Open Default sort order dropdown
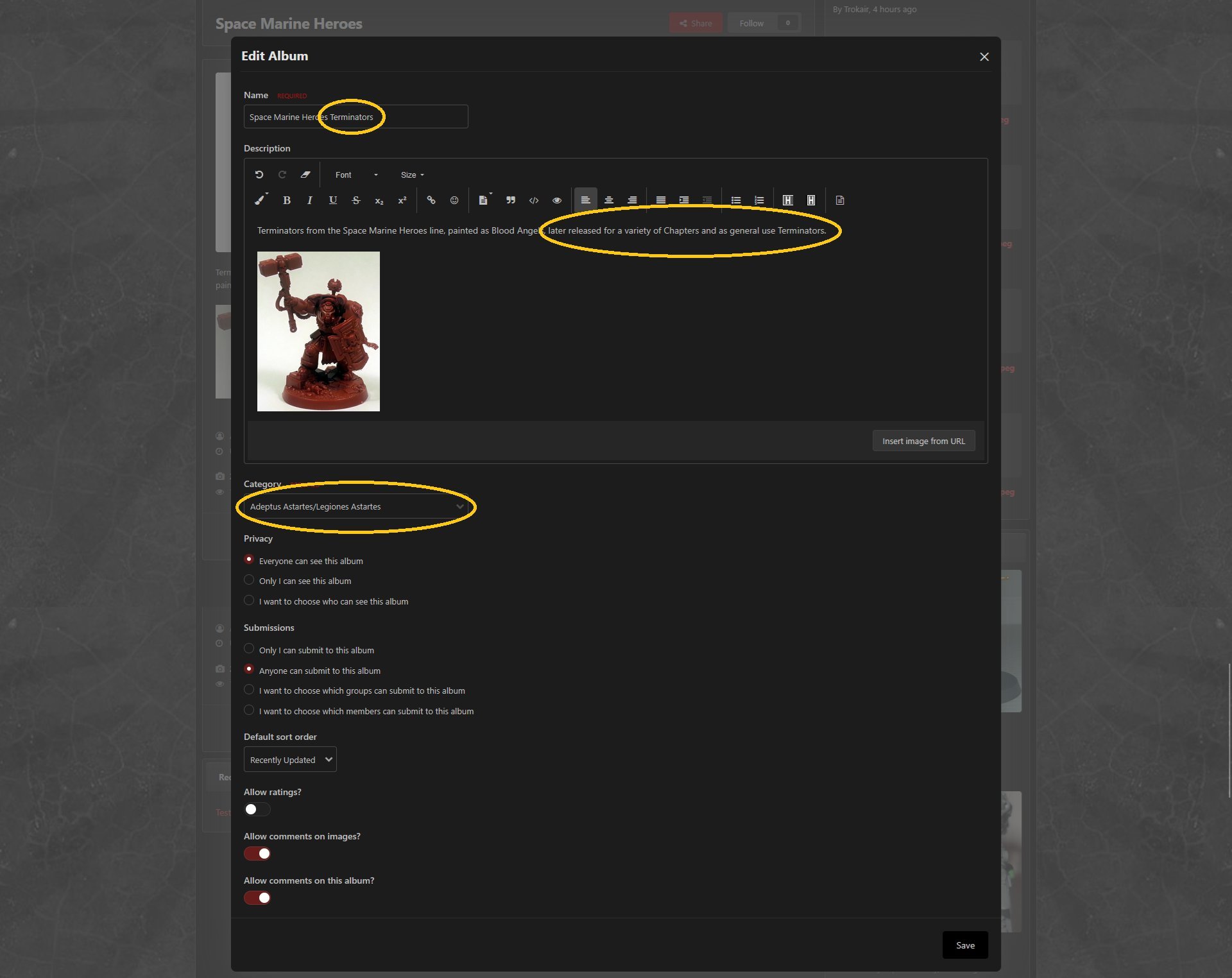 click(290, 760)
